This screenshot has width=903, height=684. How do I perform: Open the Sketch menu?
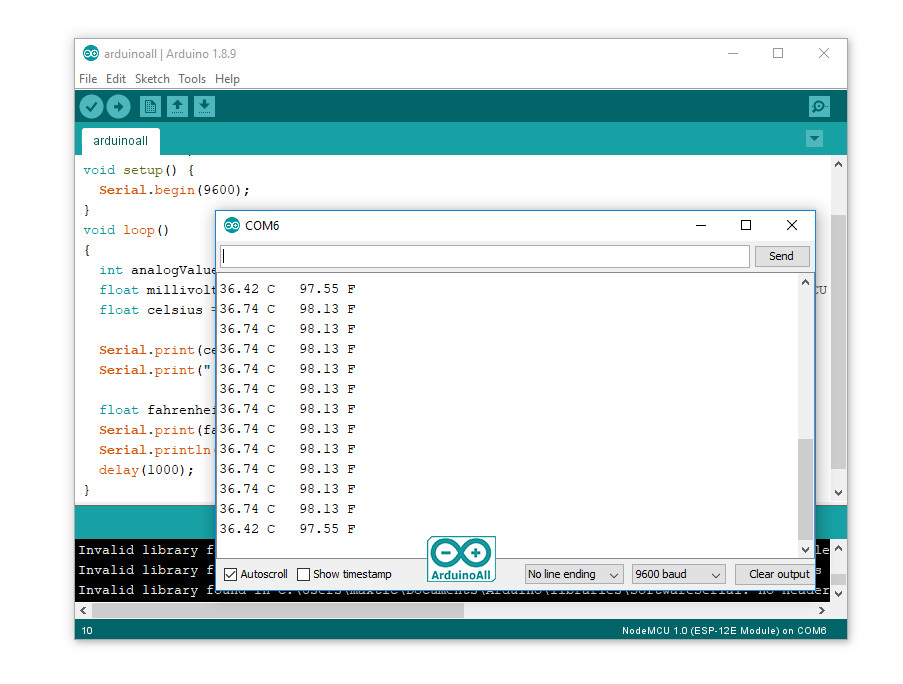pyautogui.click(x=152, y=79)
